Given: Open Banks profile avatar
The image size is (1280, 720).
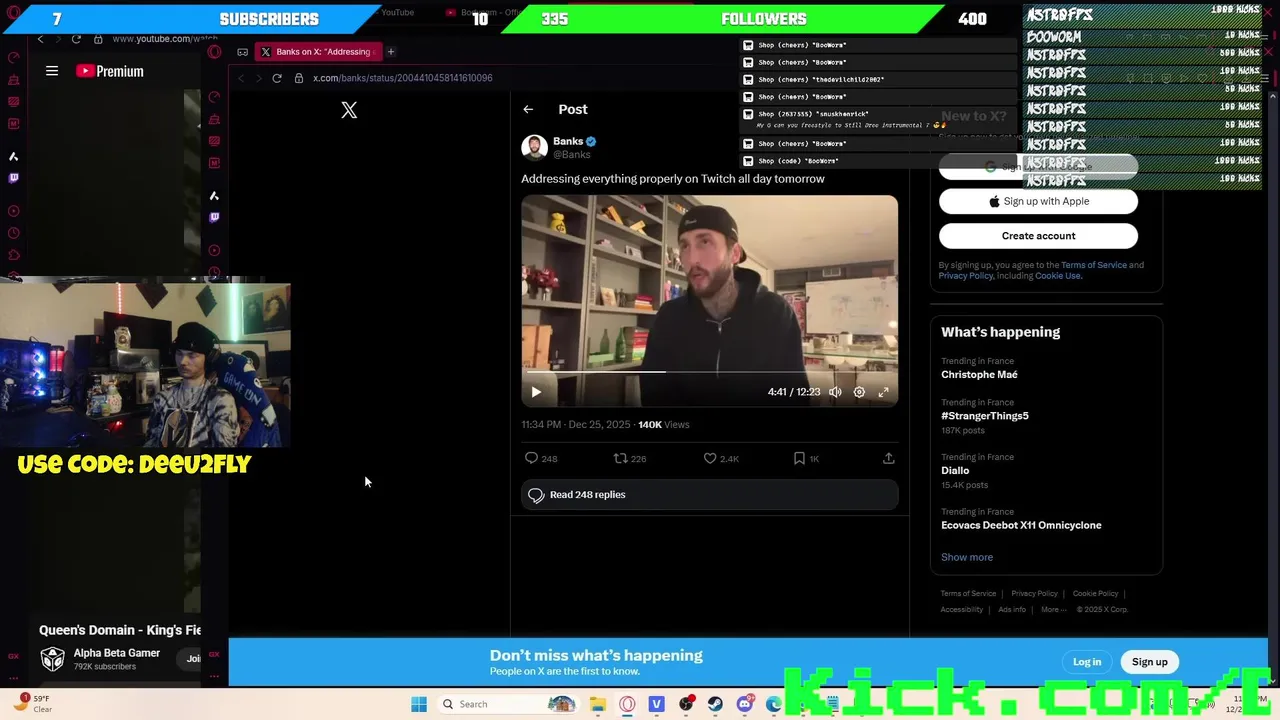Looking at the screenshot, I should (534, 147).
